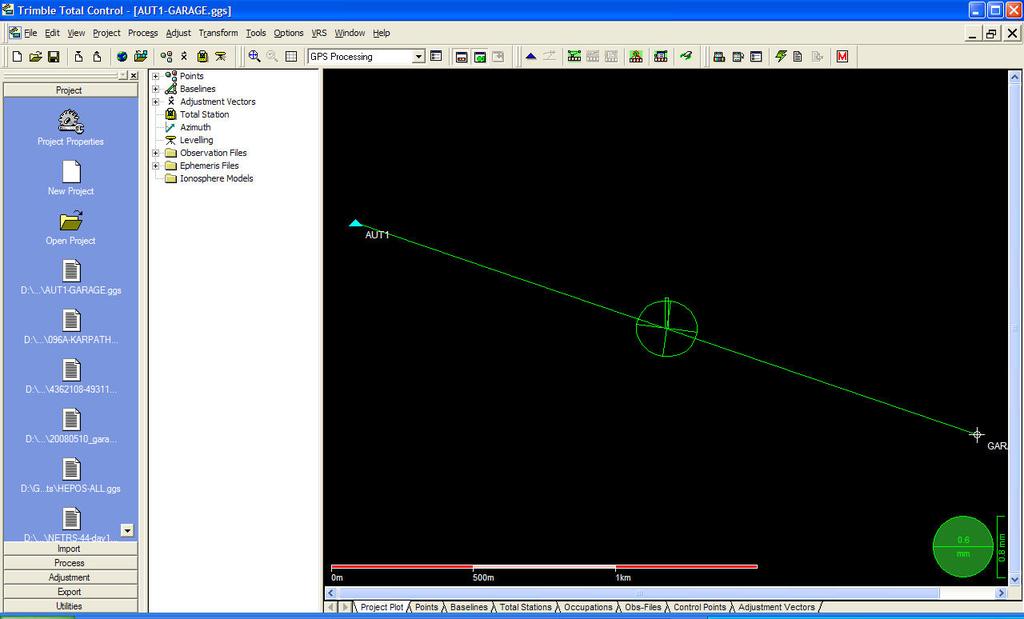Click the sidebar scroll-down arrow button
Screen dimensions: 1024x619
pos(127,530)
